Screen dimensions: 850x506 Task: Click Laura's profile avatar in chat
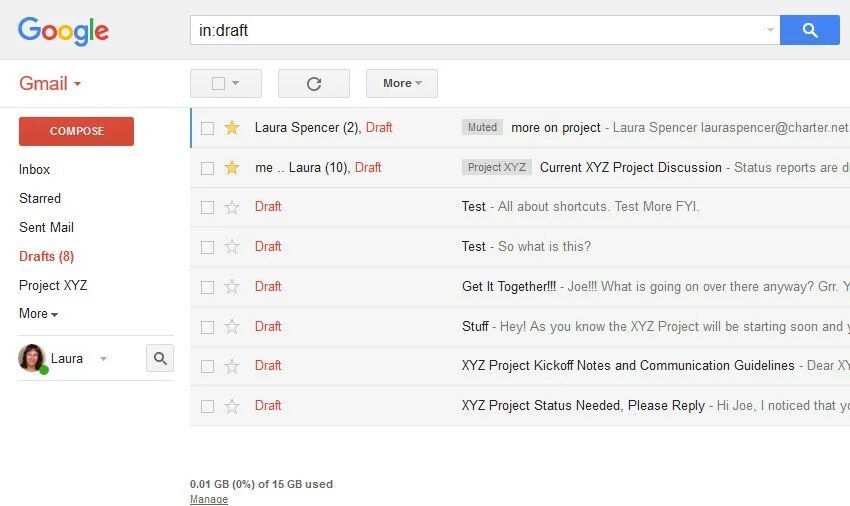31,358
